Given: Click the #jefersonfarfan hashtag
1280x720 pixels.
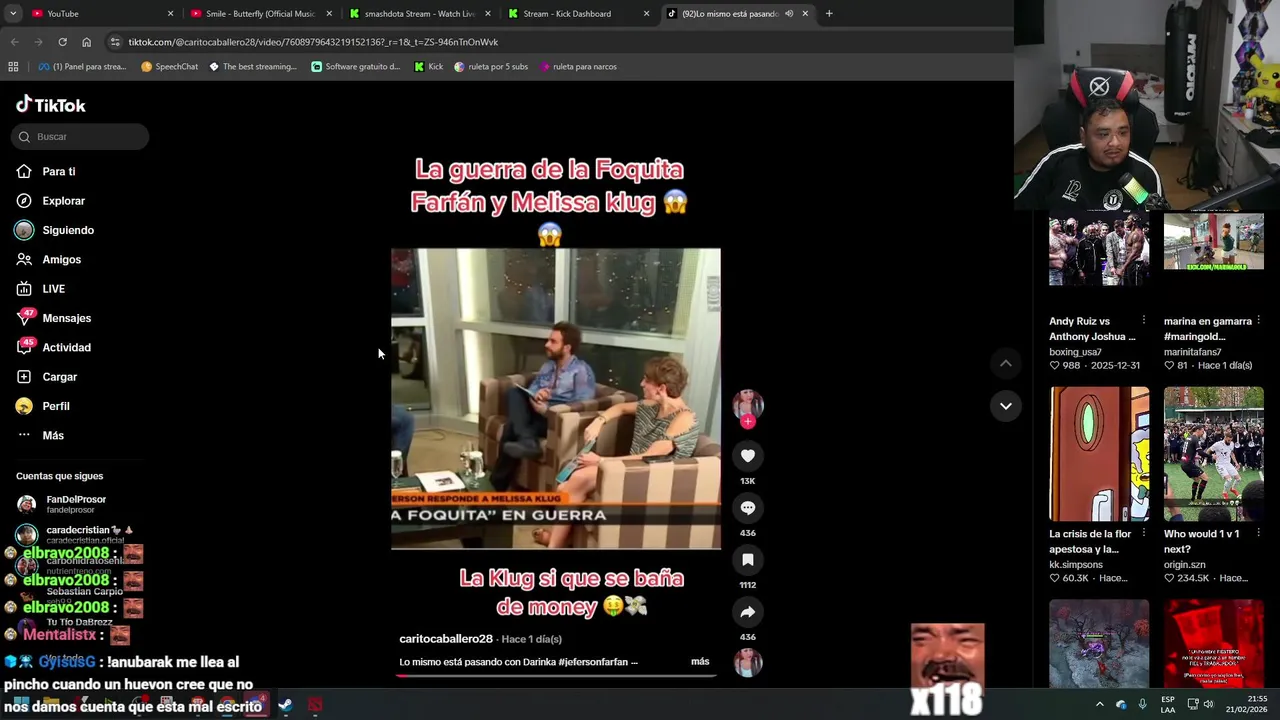Looking at the screenshot, I should pyautogui.click(x=594, y=662).
